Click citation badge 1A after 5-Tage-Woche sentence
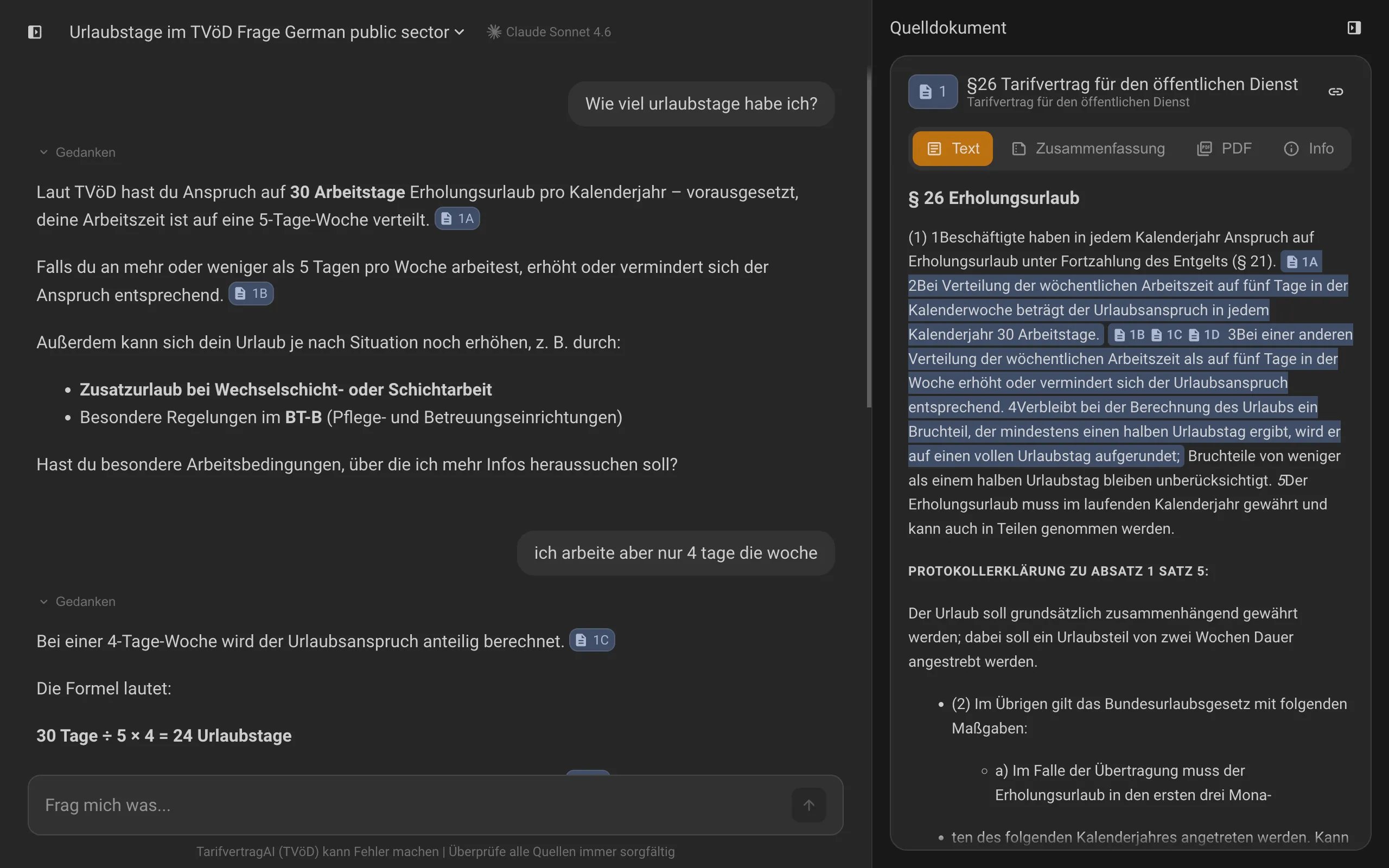The width and height of the screenshot is (1389, 868). 457,218
